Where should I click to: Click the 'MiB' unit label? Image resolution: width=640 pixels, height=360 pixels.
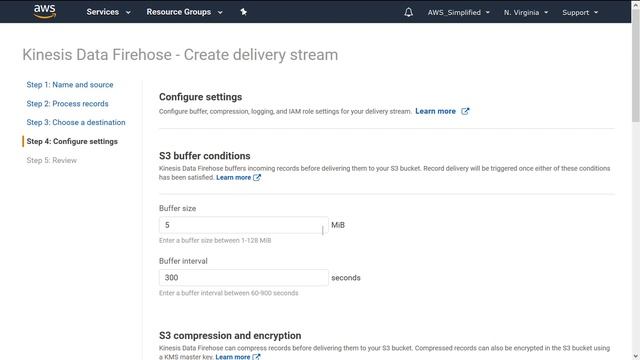point(338,225)
